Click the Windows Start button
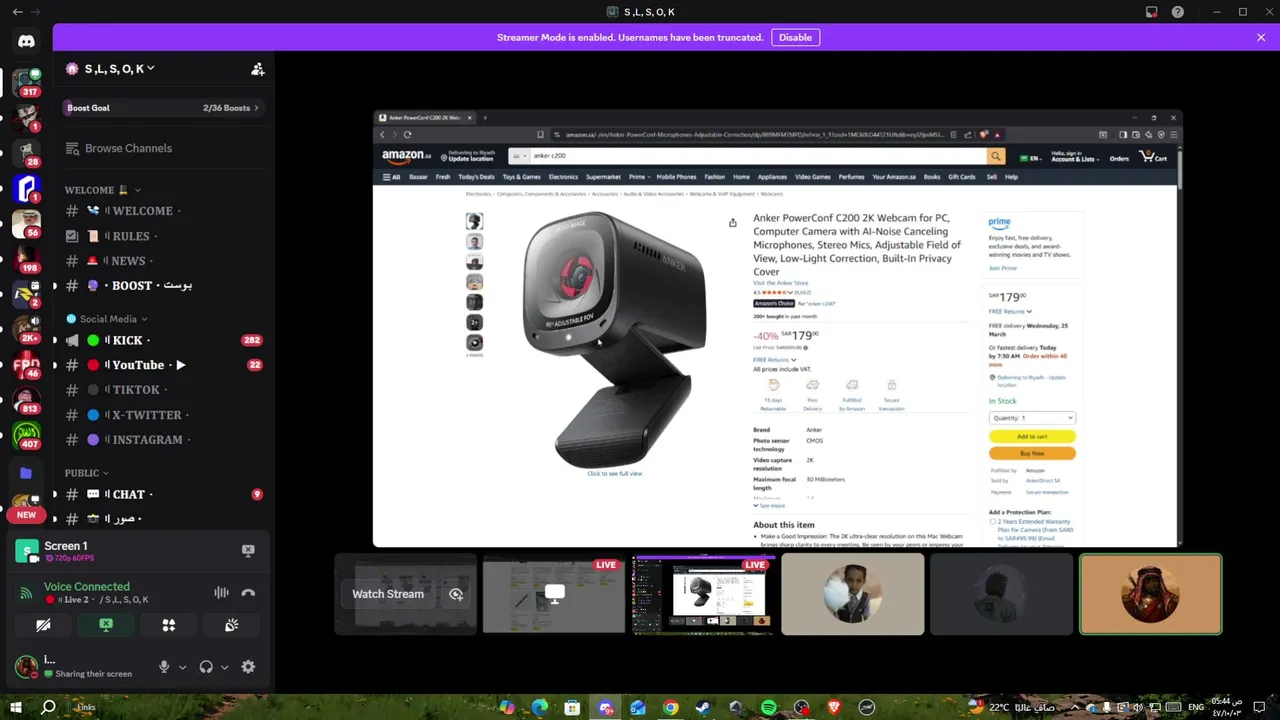This screenshot has width=1280, height=720. point(16,707)
